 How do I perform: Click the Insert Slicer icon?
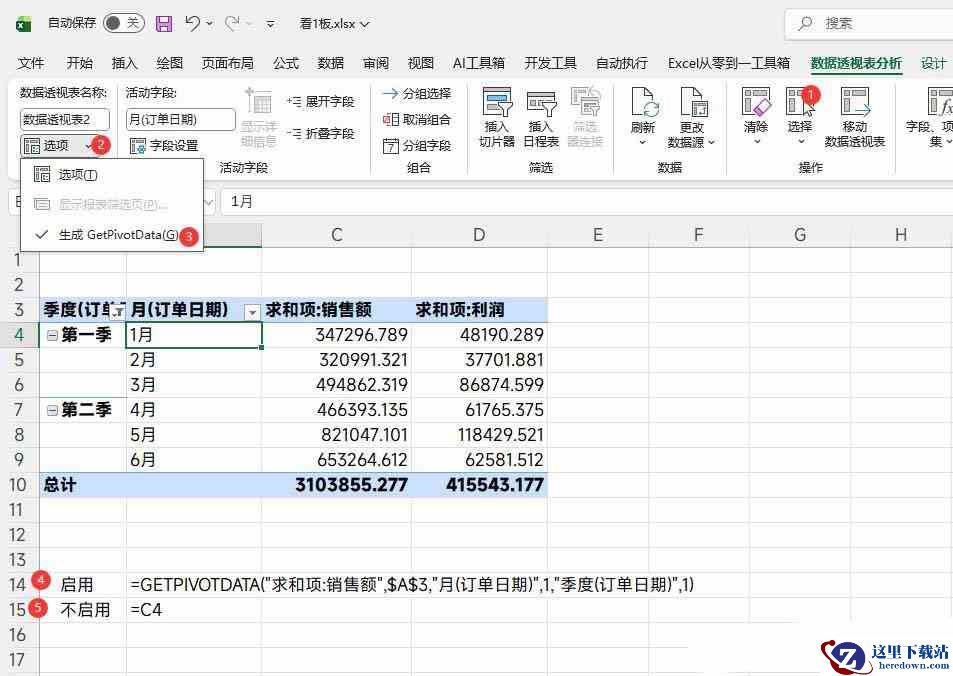(497, 106)
